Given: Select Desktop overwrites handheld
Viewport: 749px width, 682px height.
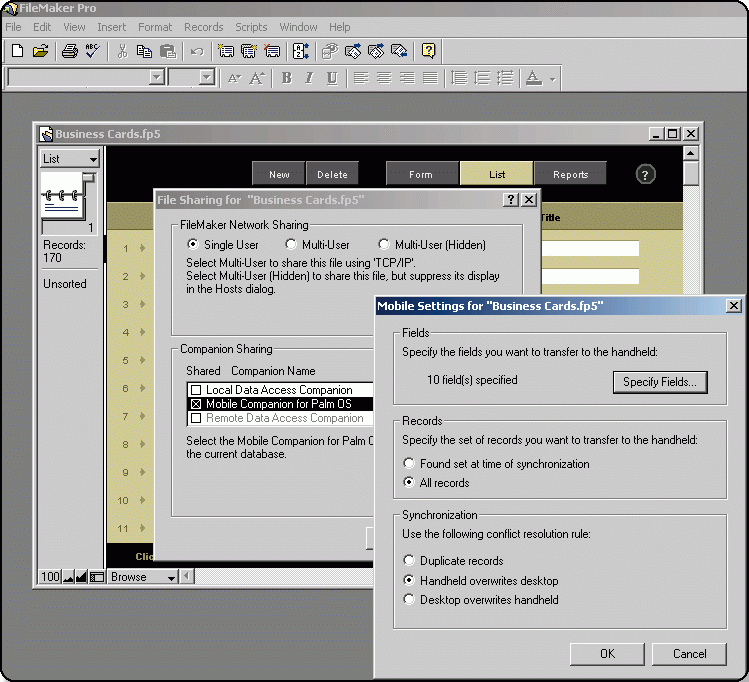Looking at the screenshot, I should [408, 599].
